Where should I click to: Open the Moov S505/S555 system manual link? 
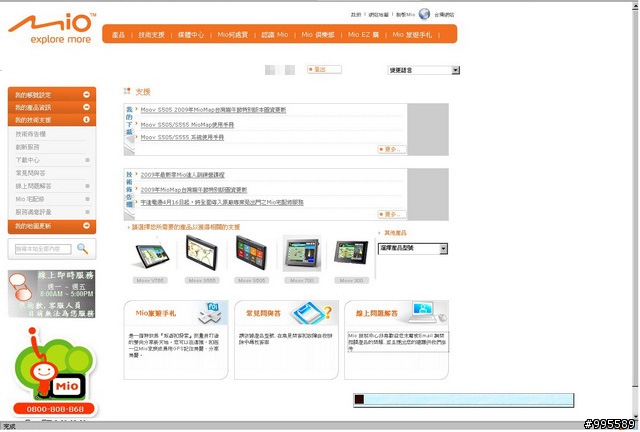(x=182, y=137)
